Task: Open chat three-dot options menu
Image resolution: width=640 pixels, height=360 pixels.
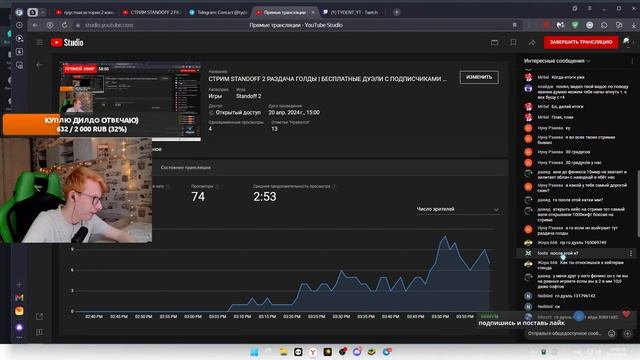Action: (x=633, y=61)
